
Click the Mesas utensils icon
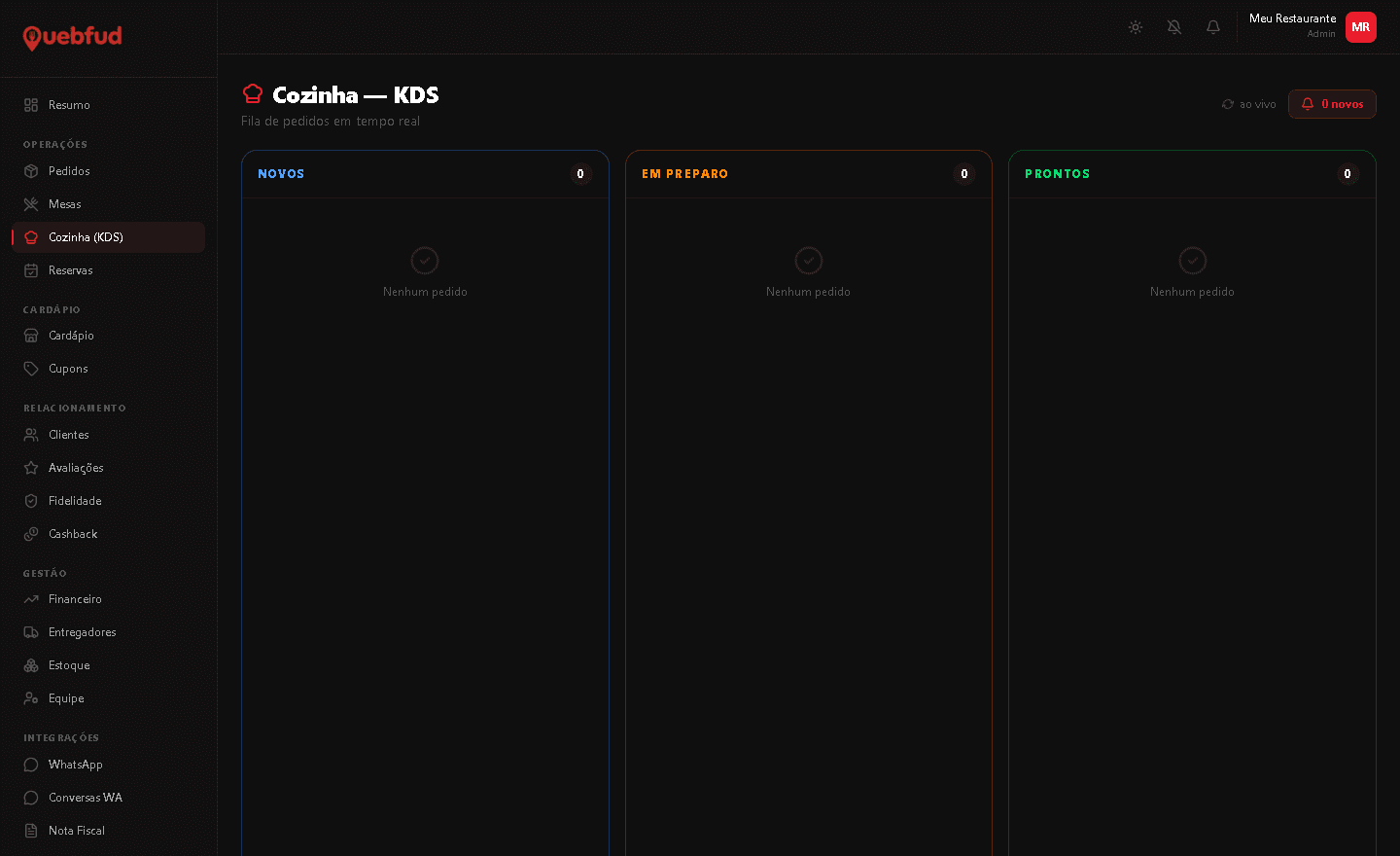[31, 204]
